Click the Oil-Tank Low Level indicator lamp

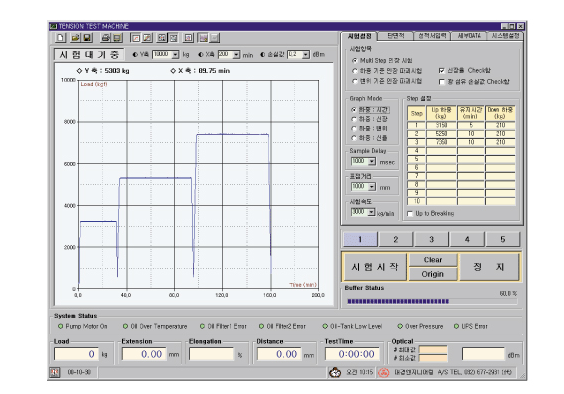[325, 326]
